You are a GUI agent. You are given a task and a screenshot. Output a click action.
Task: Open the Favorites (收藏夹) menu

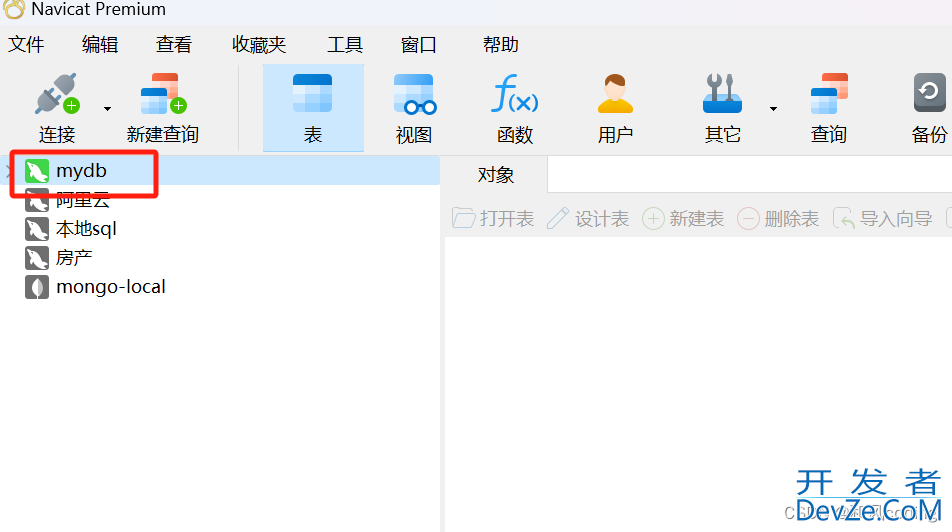[259, 44]
